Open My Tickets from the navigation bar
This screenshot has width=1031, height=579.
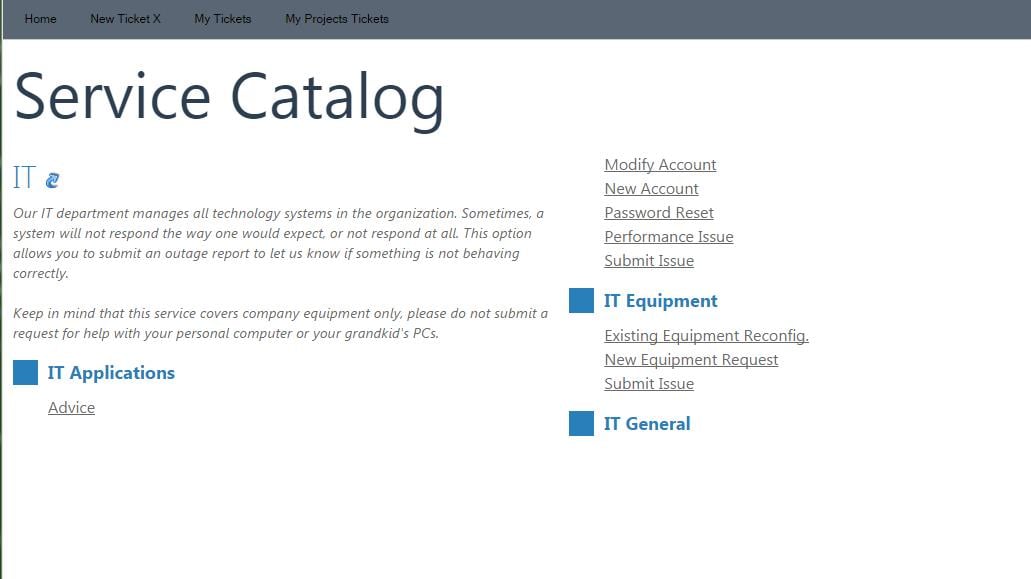(x=222, y=18)
